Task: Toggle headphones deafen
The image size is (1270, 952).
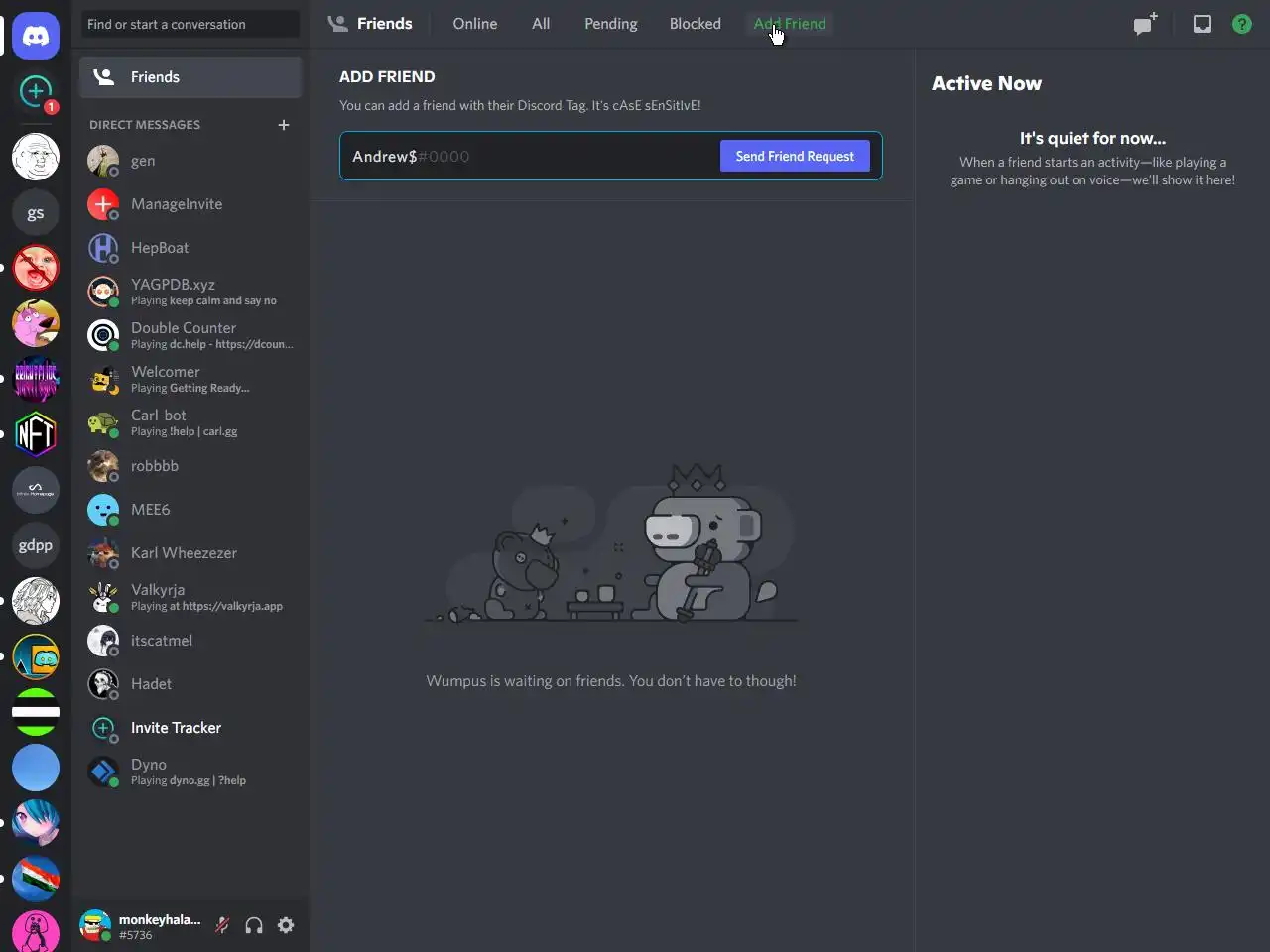Action: 254,925
